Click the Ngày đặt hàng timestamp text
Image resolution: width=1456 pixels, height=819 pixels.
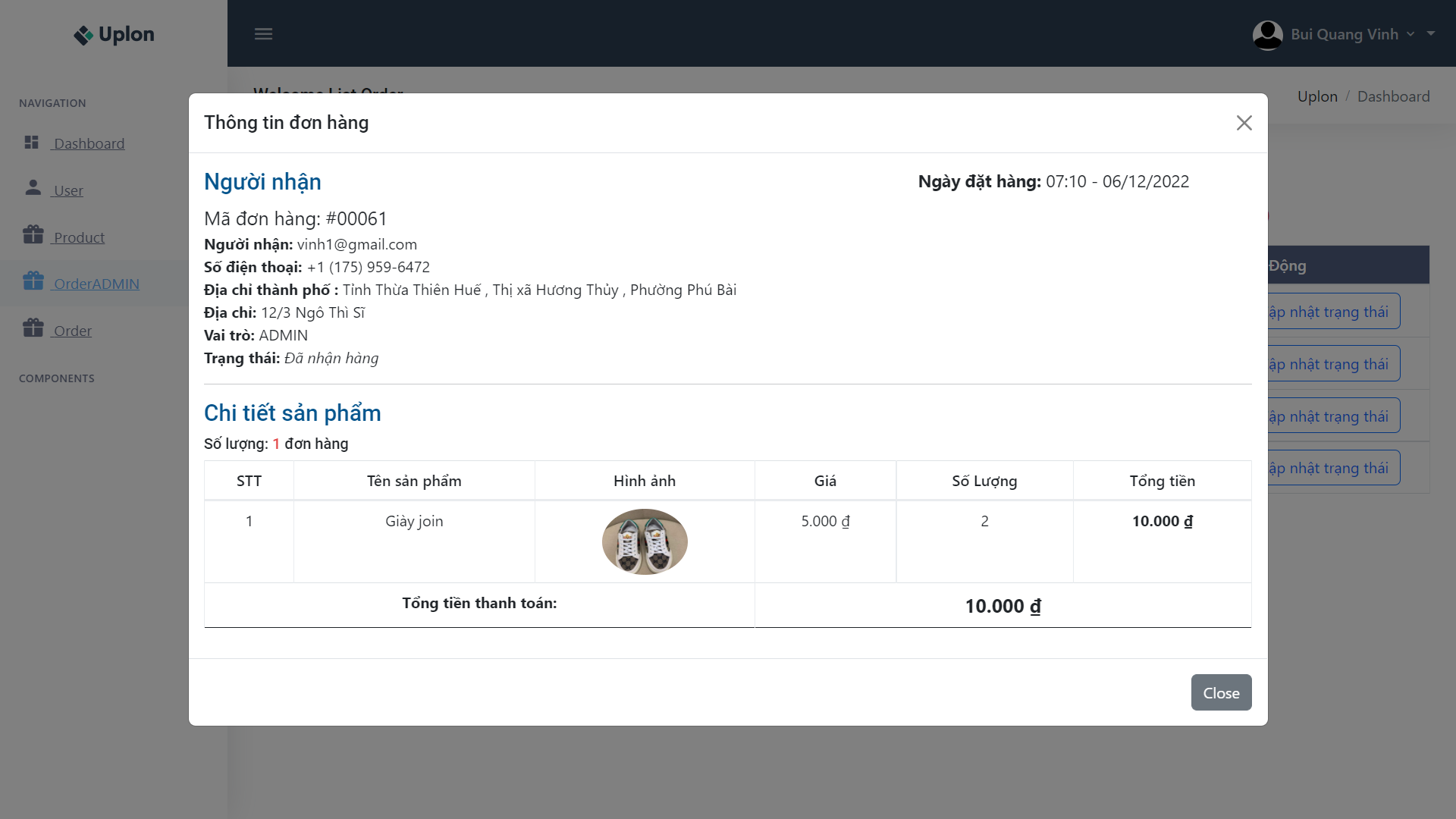pyautogui.click(x=1053, y=181)
